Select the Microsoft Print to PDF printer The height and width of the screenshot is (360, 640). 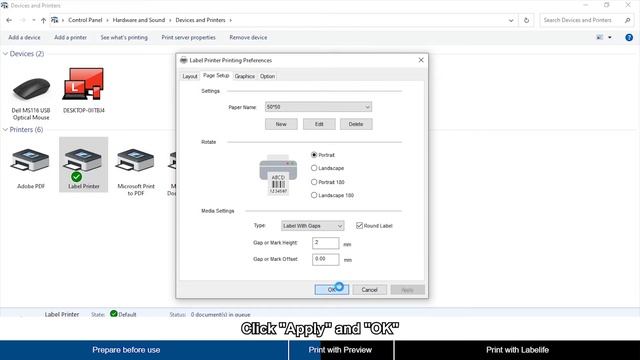point(136,171)
